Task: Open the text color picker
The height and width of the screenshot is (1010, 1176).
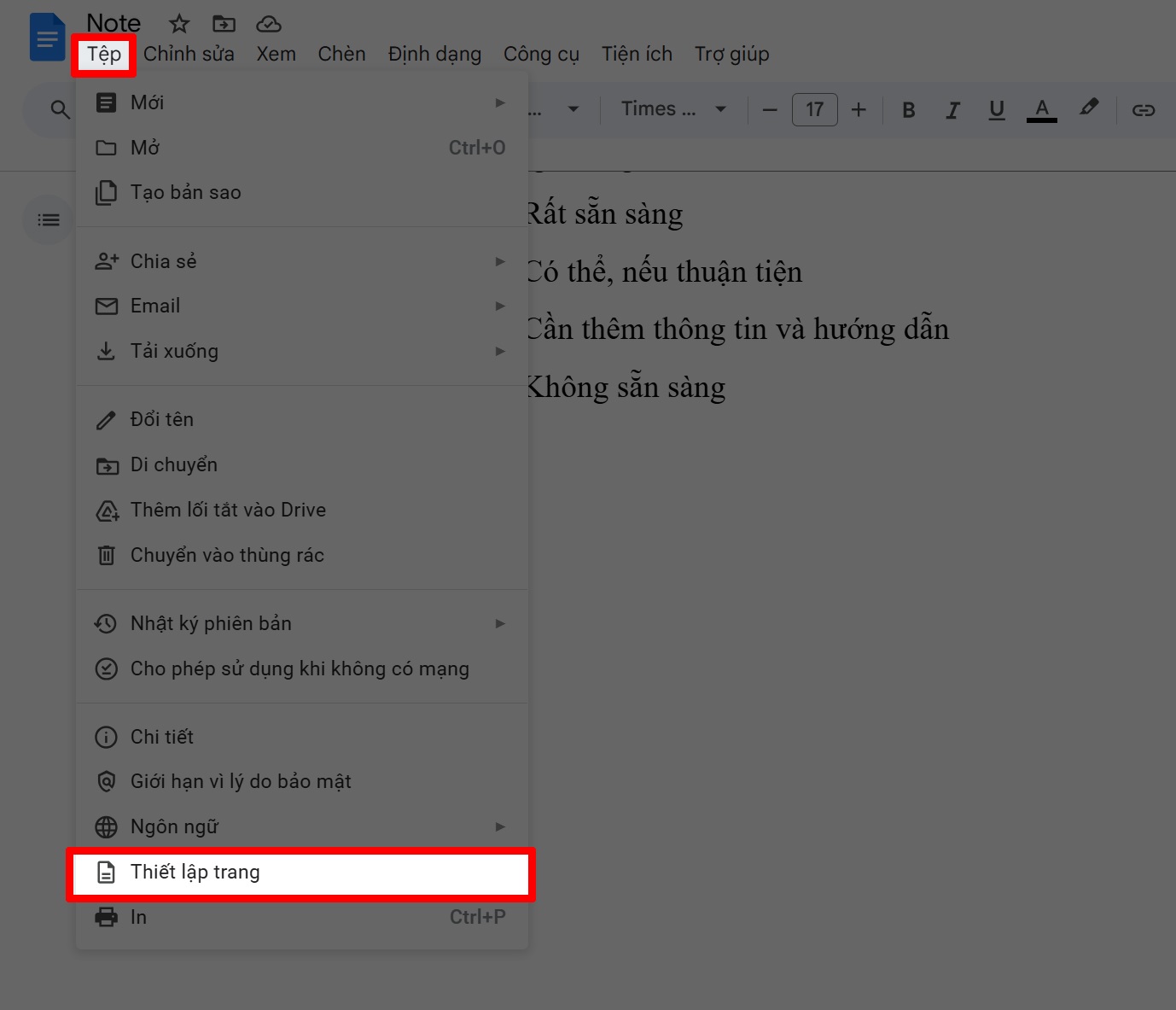Action: [1041, 109]
